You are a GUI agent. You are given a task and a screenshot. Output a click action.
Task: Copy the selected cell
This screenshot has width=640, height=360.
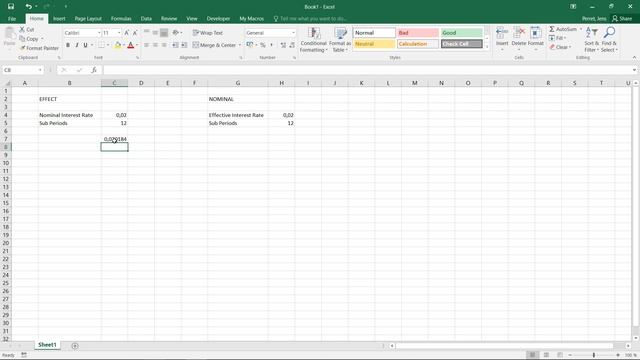tap(29, 39)
